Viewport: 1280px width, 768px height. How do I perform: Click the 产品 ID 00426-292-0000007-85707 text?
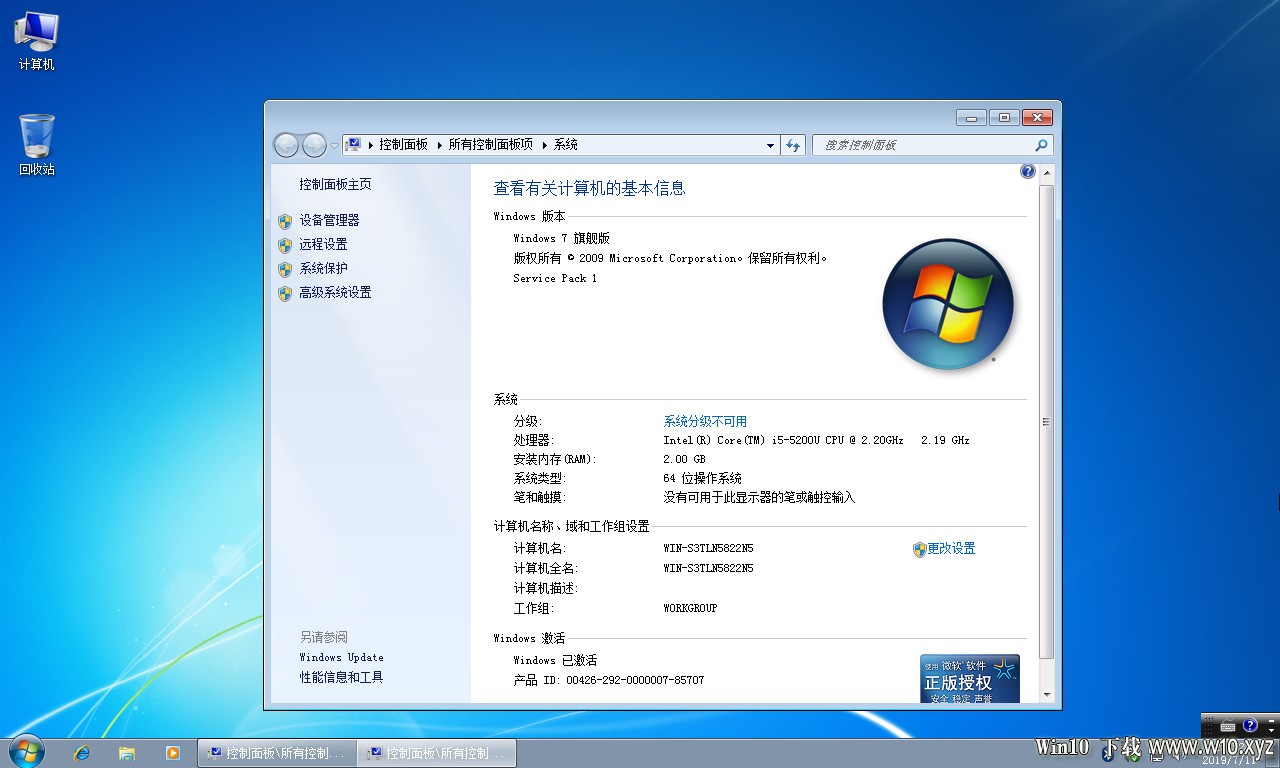[608, 680]
